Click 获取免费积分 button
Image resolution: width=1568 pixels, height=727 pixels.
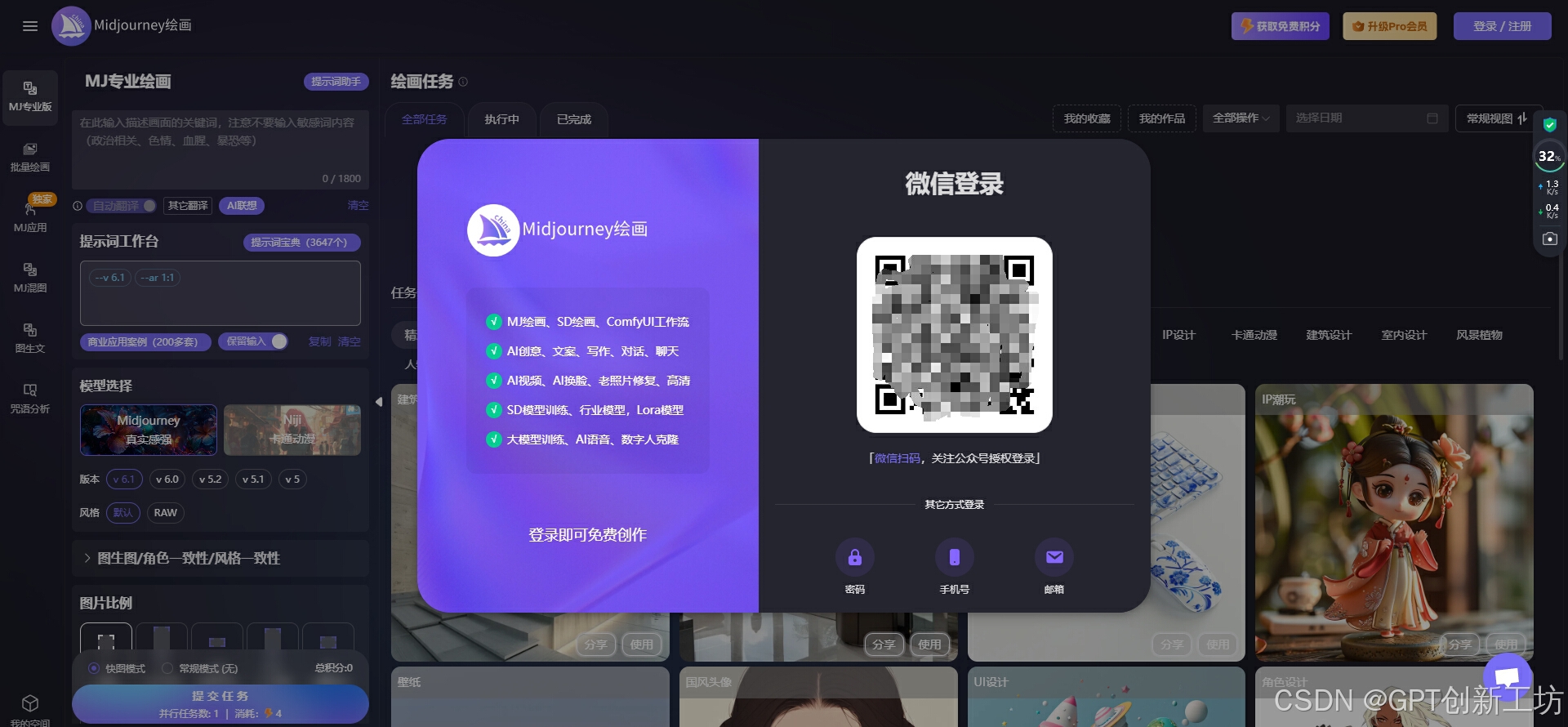tap(1281, 26)
